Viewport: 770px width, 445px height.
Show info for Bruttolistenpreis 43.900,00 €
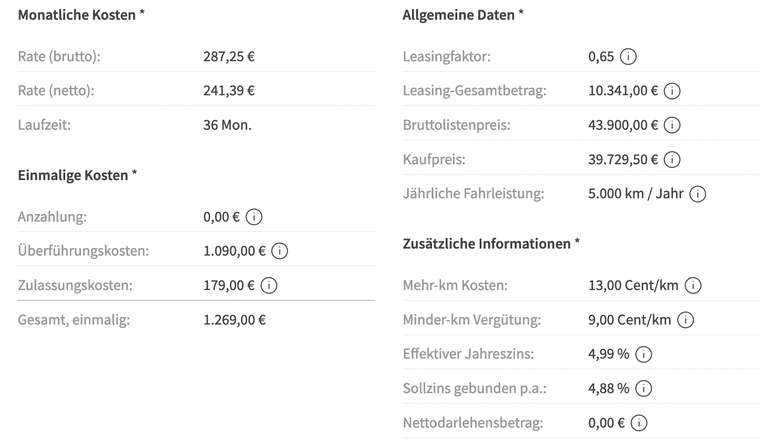click(x=672, y=125)
